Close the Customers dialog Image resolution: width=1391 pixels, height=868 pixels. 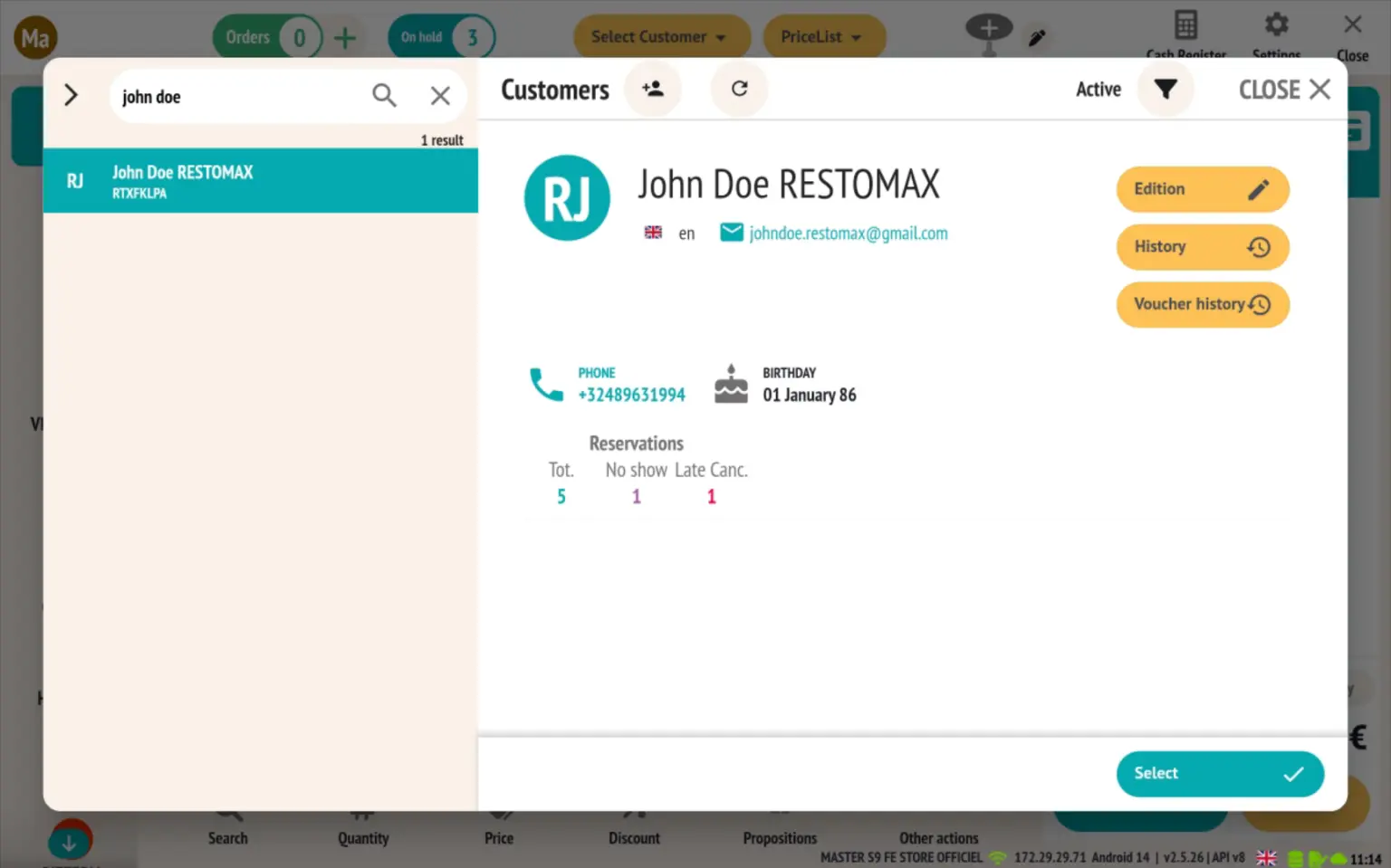point(1284,90)
